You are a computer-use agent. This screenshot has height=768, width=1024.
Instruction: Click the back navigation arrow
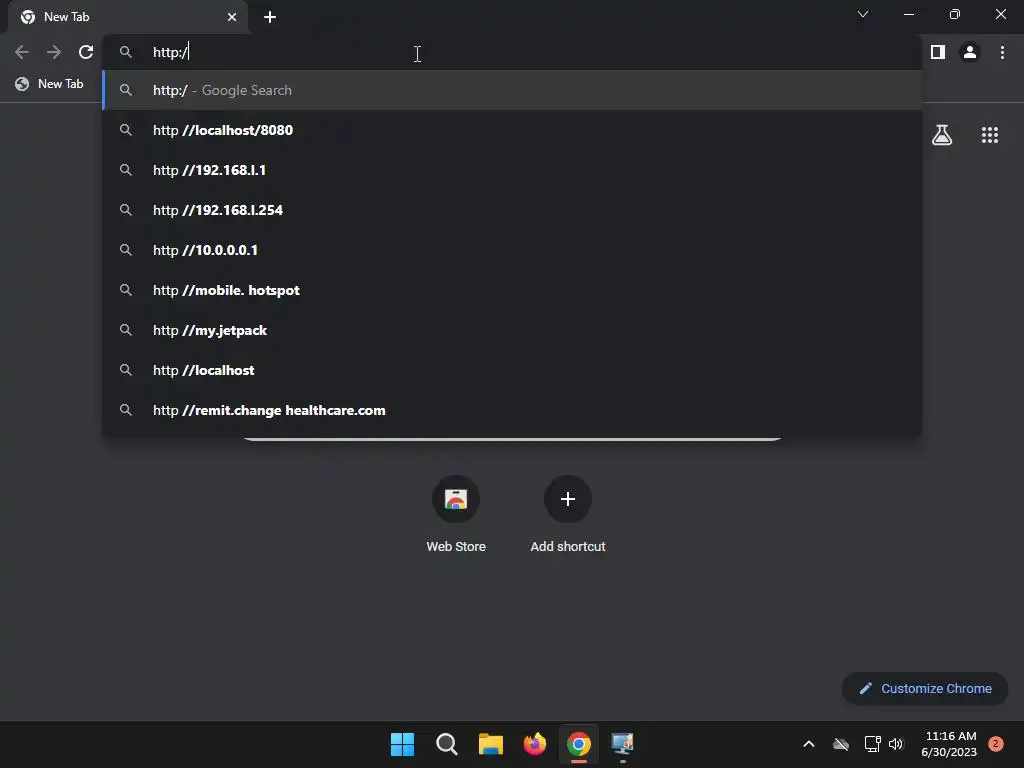click(x=22, y=52)
